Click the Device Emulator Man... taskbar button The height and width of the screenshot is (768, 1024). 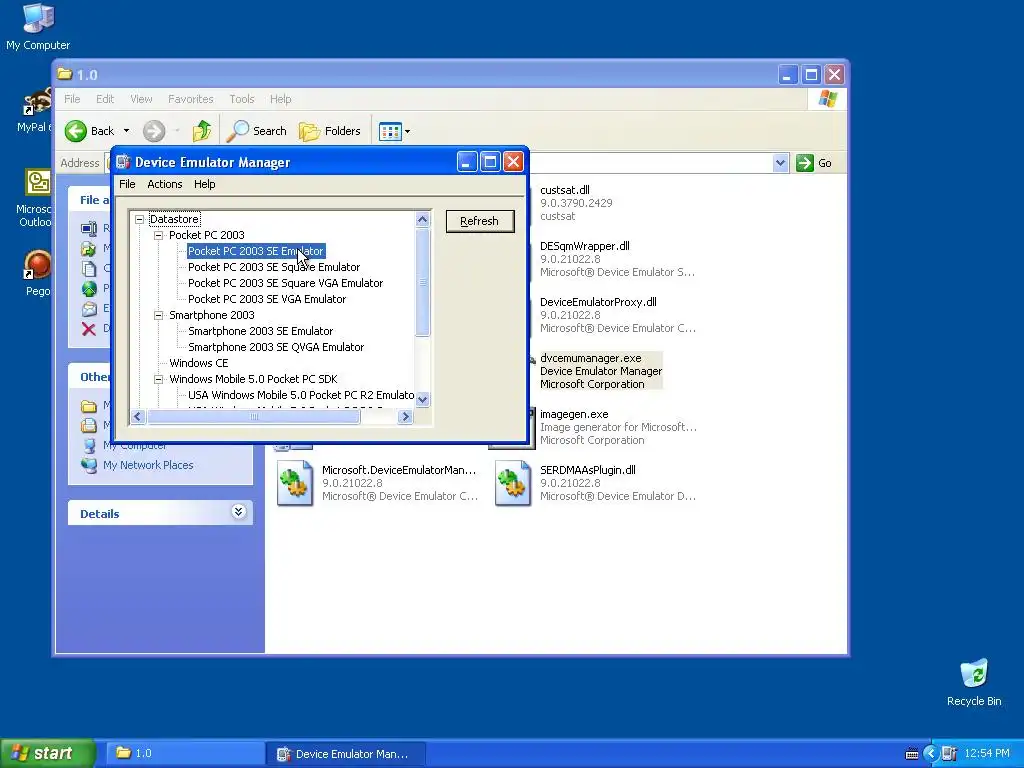pos(346,754)
